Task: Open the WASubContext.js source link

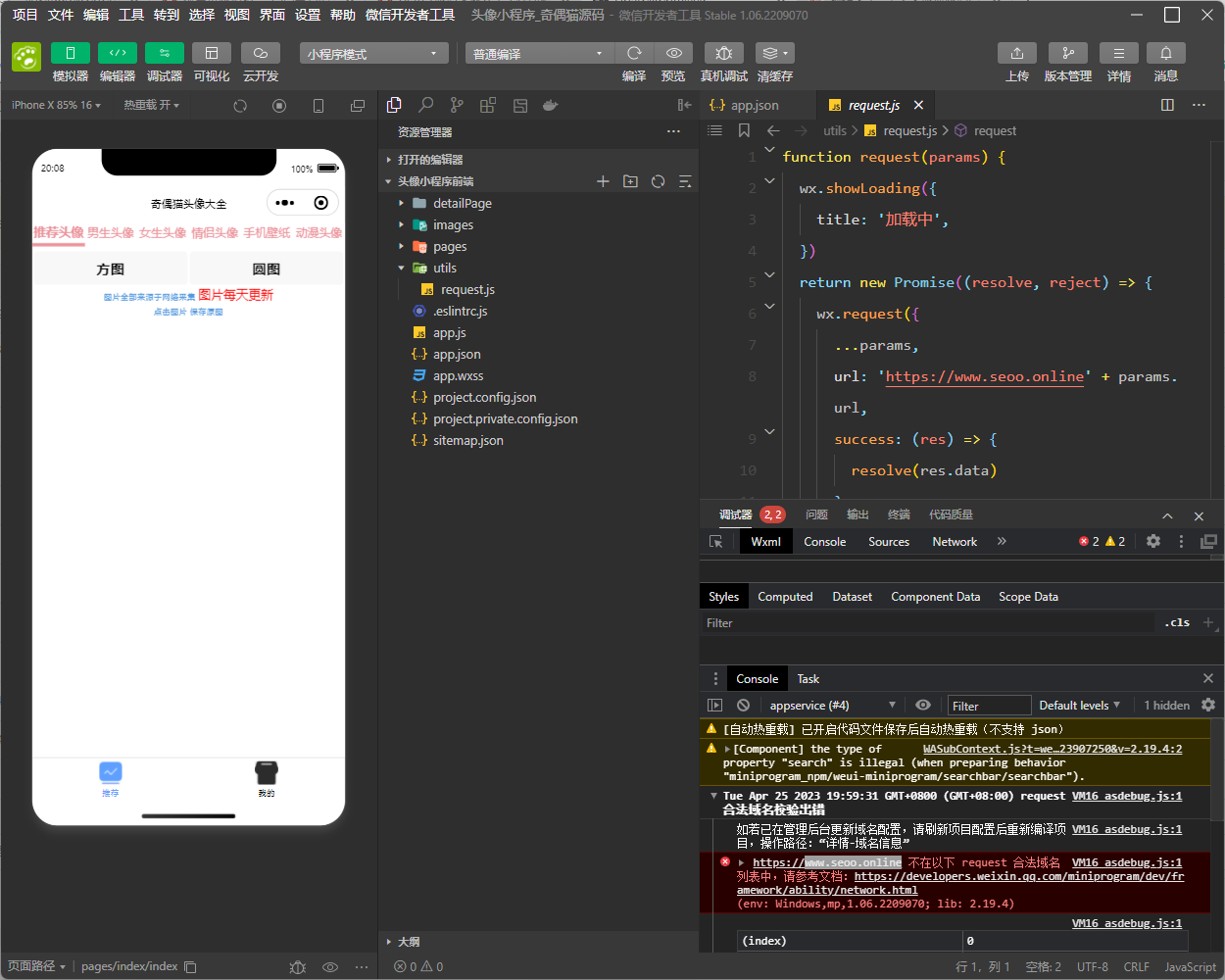Action: click(1053, 749)
